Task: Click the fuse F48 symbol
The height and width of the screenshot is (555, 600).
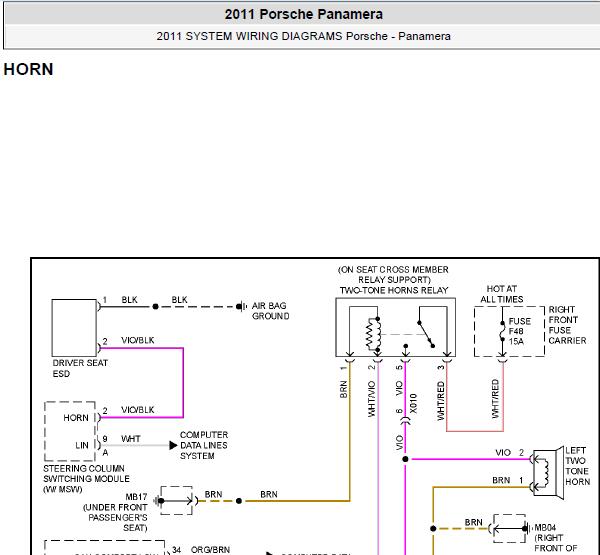Action: click(502, 331)
